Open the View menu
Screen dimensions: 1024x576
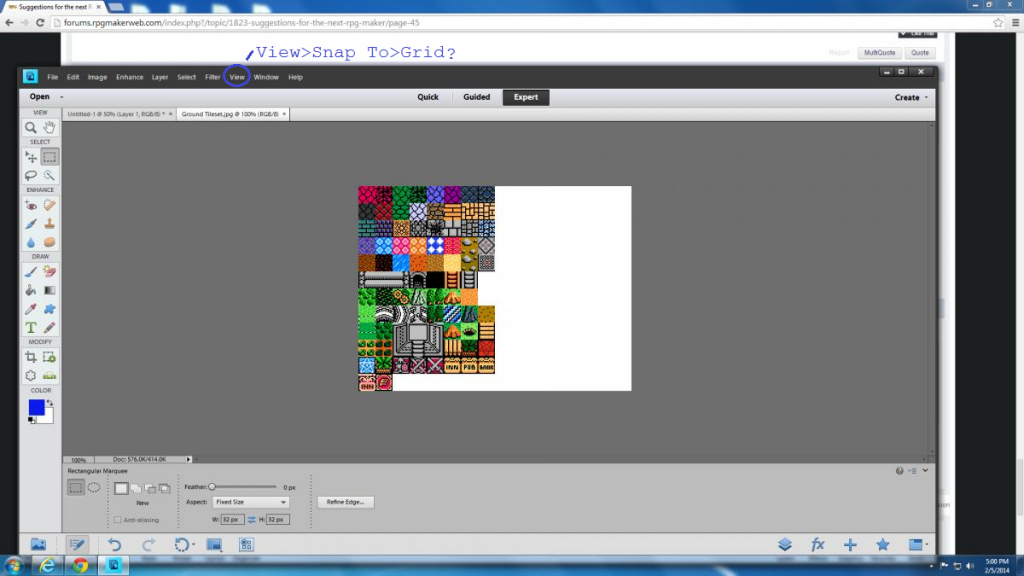[237, 77]
